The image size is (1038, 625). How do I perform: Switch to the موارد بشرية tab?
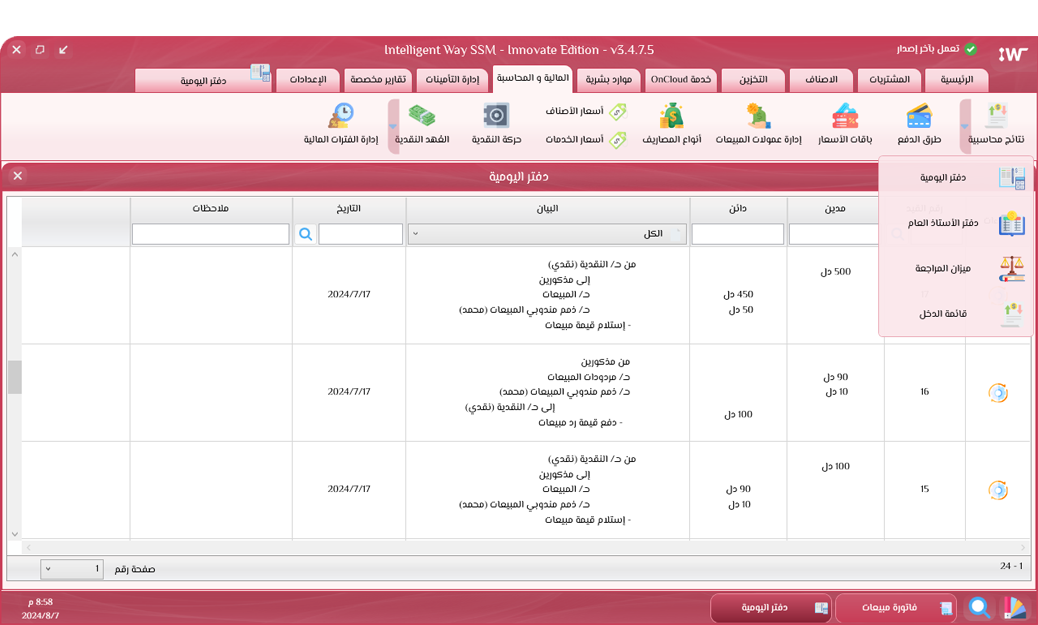pos(608,79)
